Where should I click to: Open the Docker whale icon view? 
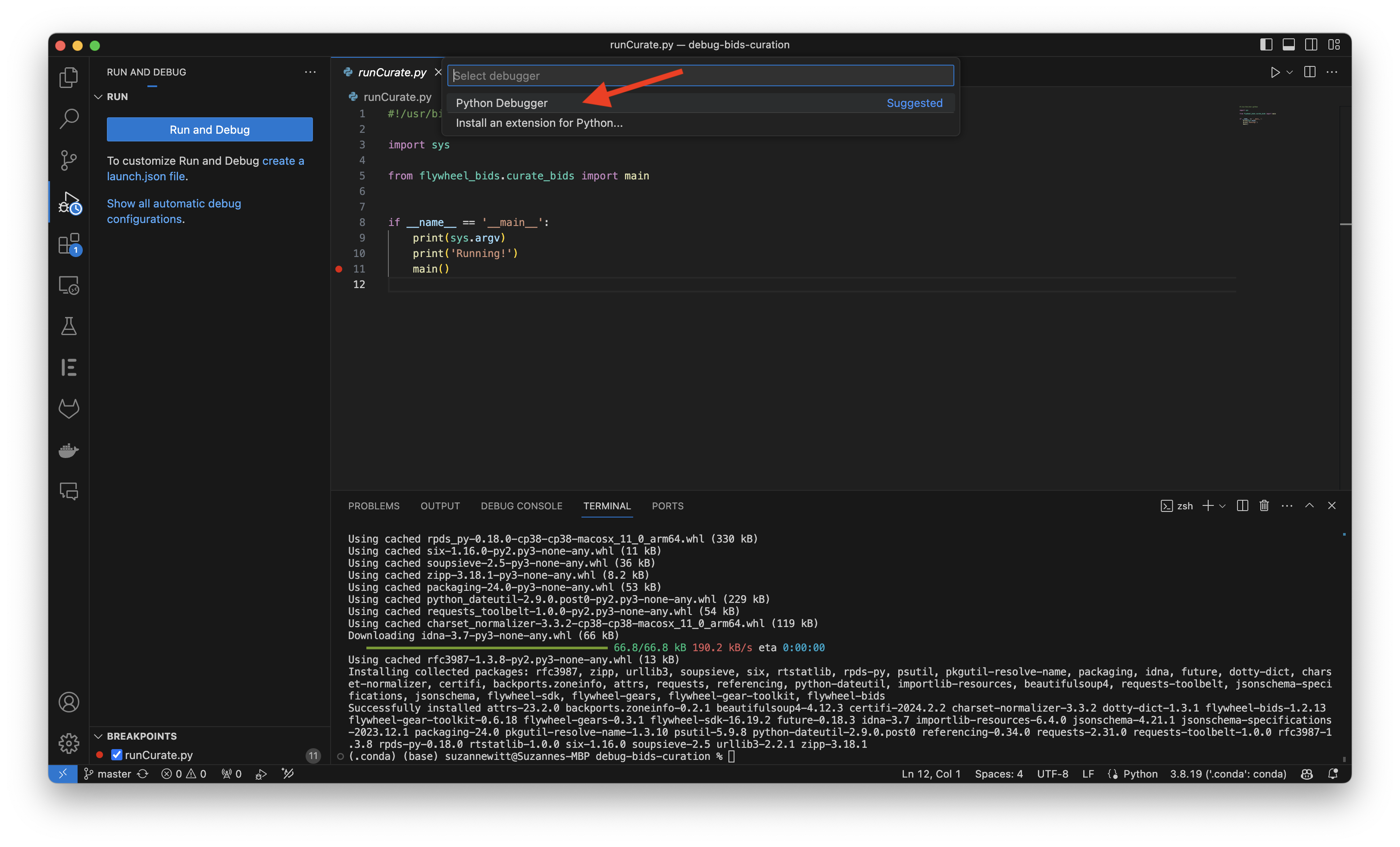pyautogui.click(x=69, y=450)
